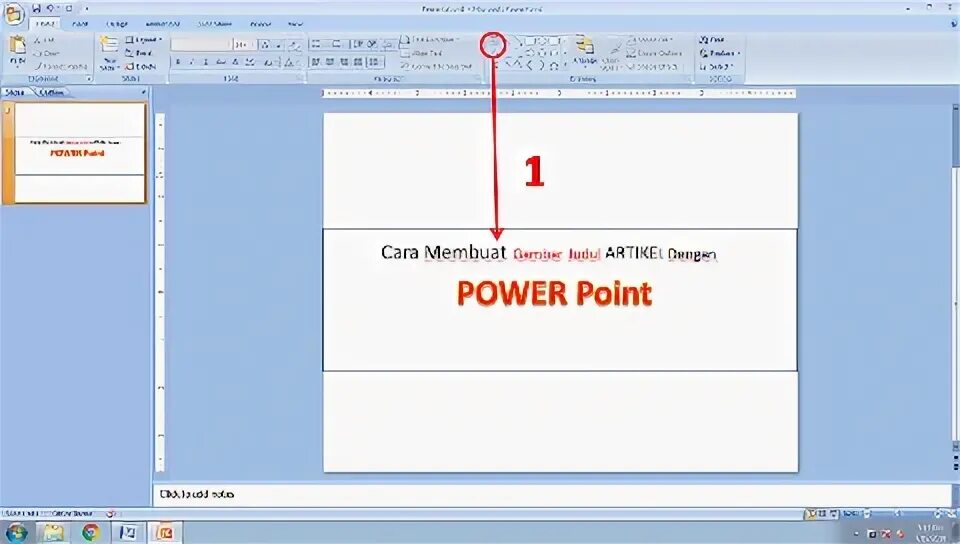Click the Numbering list icon
The width and height of the screenshot is (960, 544).
coord(336,44)
